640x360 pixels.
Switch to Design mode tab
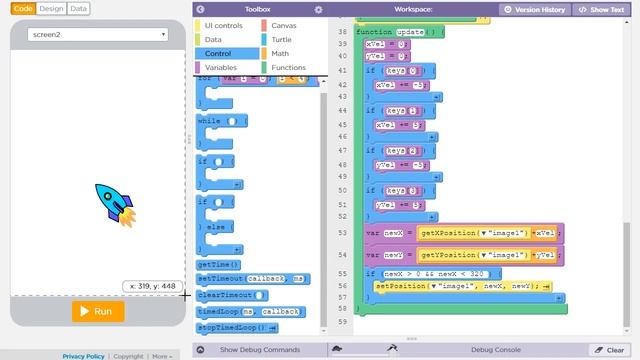(51, 9)
